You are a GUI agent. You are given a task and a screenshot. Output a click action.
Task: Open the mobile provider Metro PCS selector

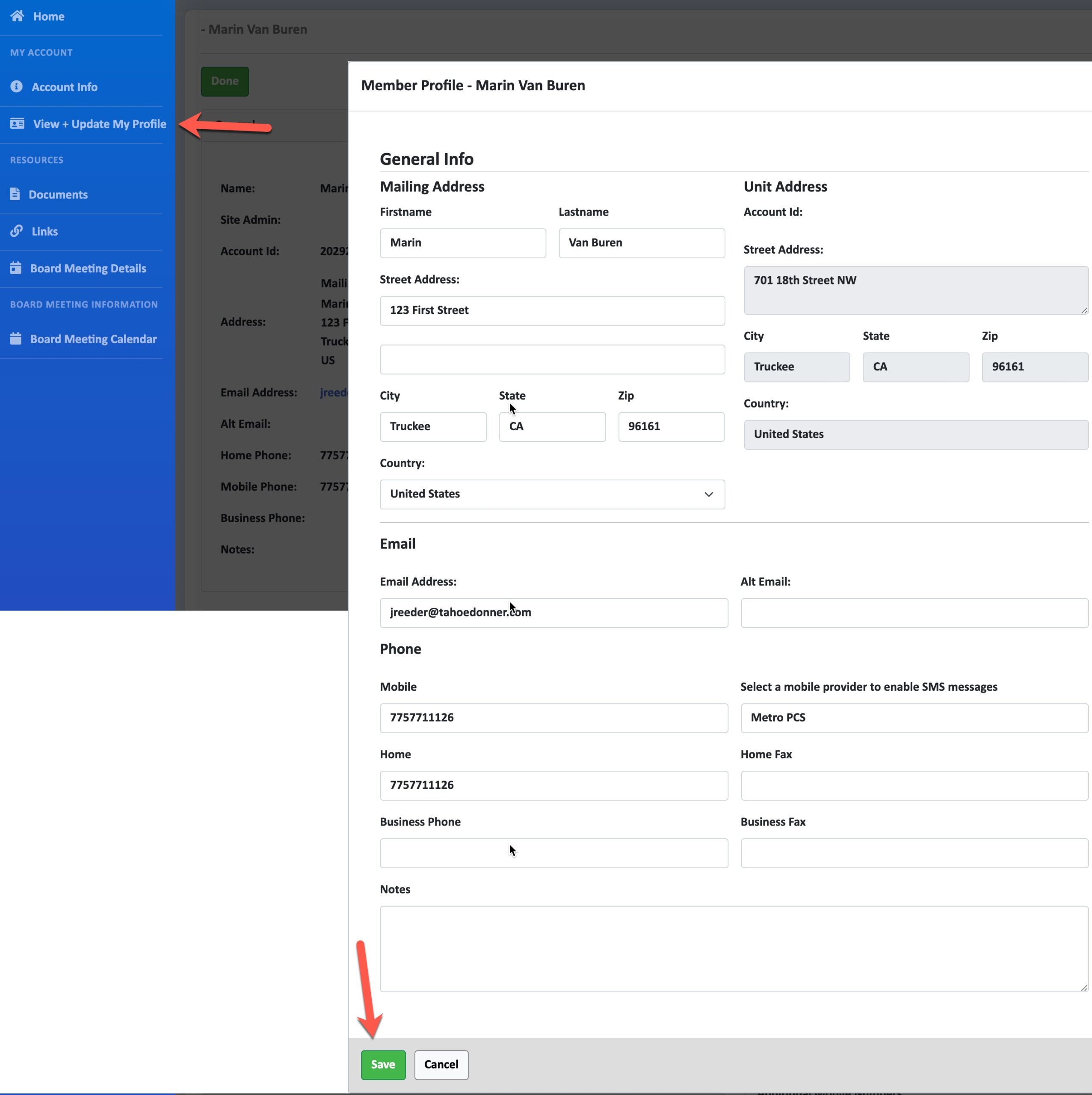tap(914, 718)
